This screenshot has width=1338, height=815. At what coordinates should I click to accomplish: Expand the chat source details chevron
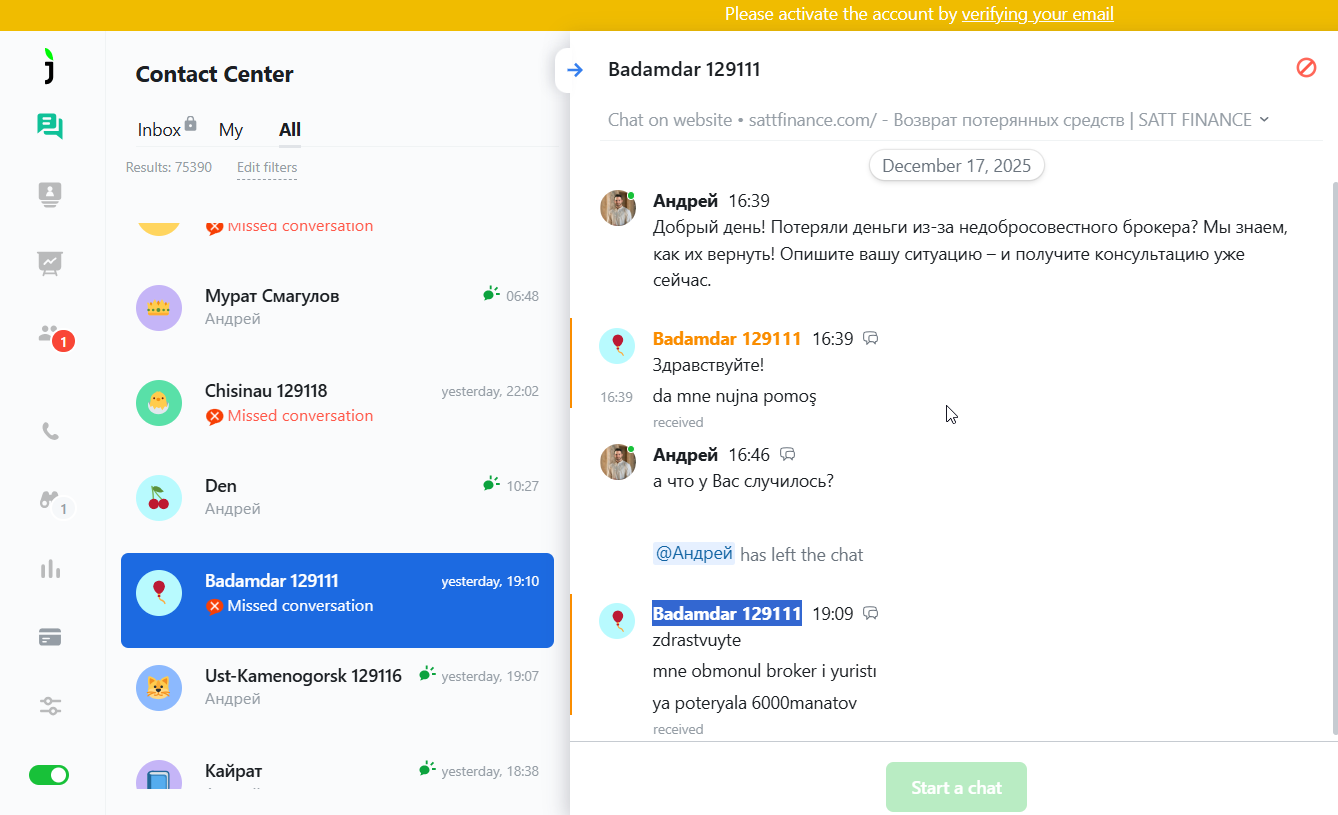click(1265, 119)
